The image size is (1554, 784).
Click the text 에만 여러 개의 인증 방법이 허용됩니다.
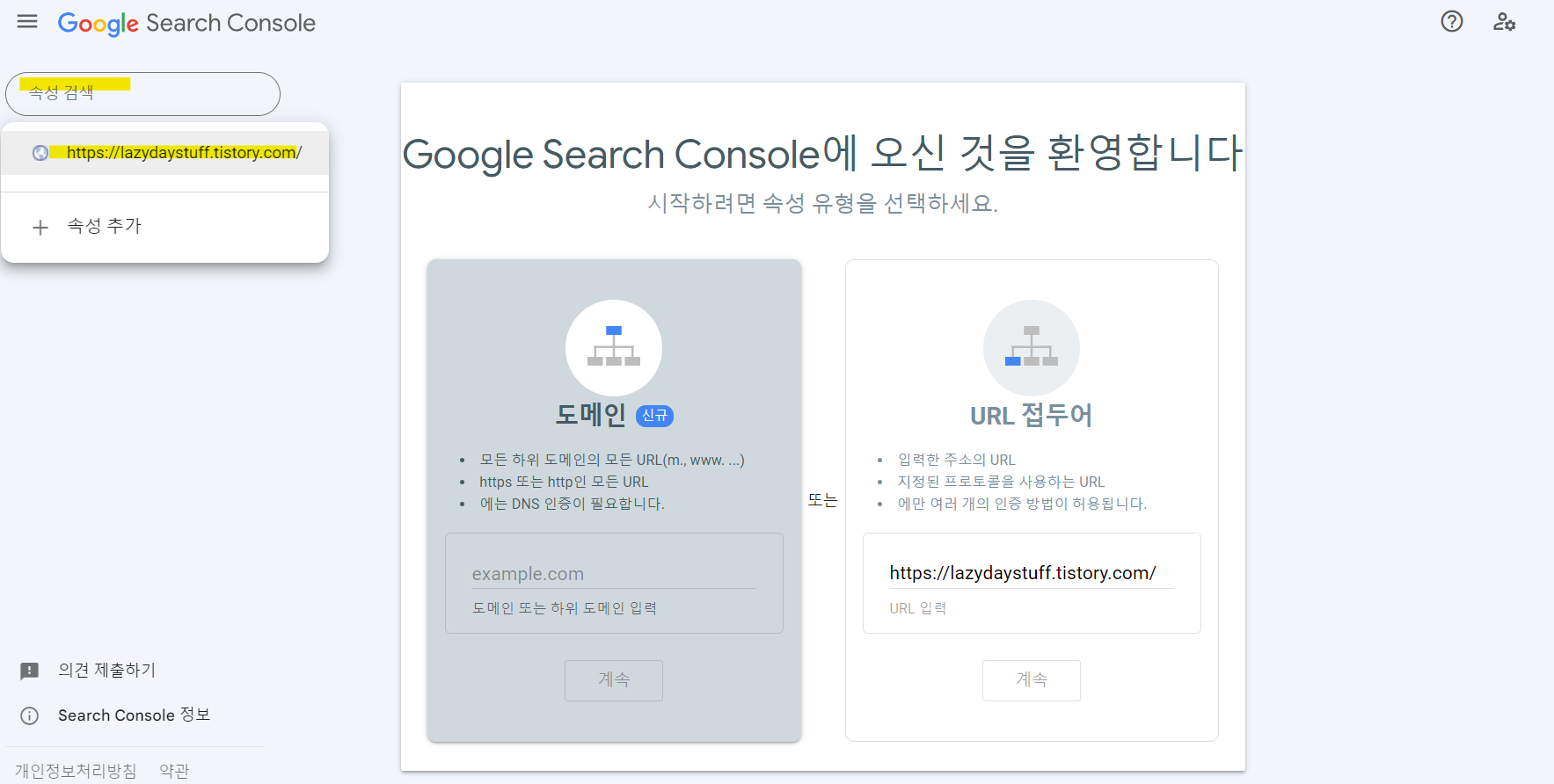[x=1022, y=504]
